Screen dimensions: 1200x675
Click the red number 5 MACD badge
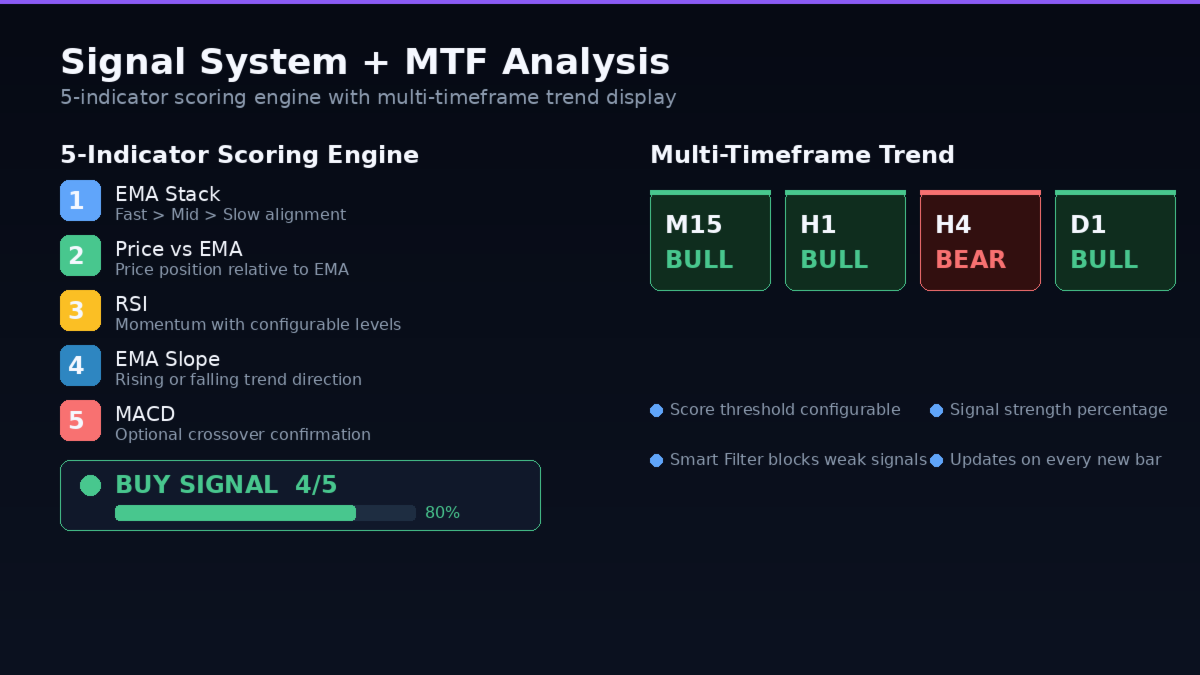80,420
